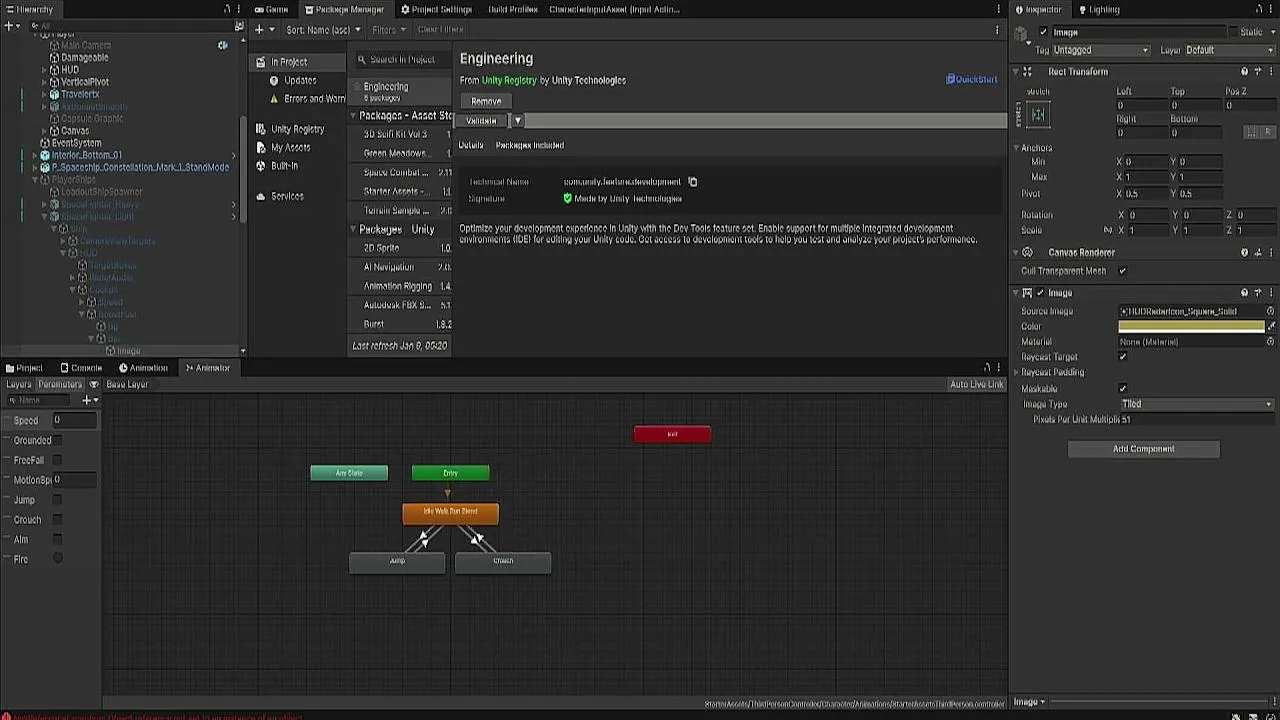Copy the technical name with copy icon
The height and width of the screenshot is (720, 1280).
point(692,182)
